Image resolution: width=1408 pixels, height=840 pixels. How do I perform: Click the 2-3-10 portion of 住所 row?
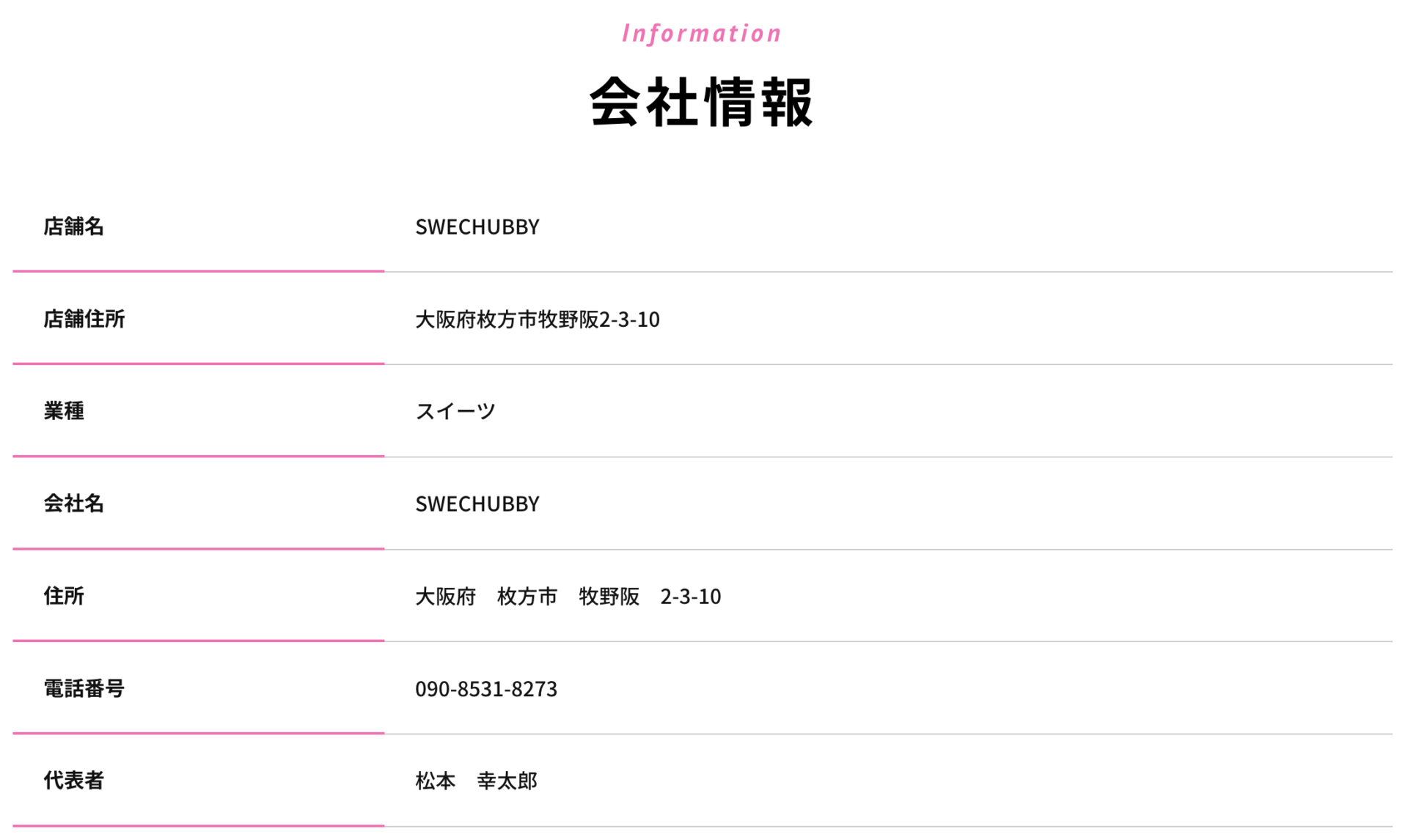coord(691,597)
